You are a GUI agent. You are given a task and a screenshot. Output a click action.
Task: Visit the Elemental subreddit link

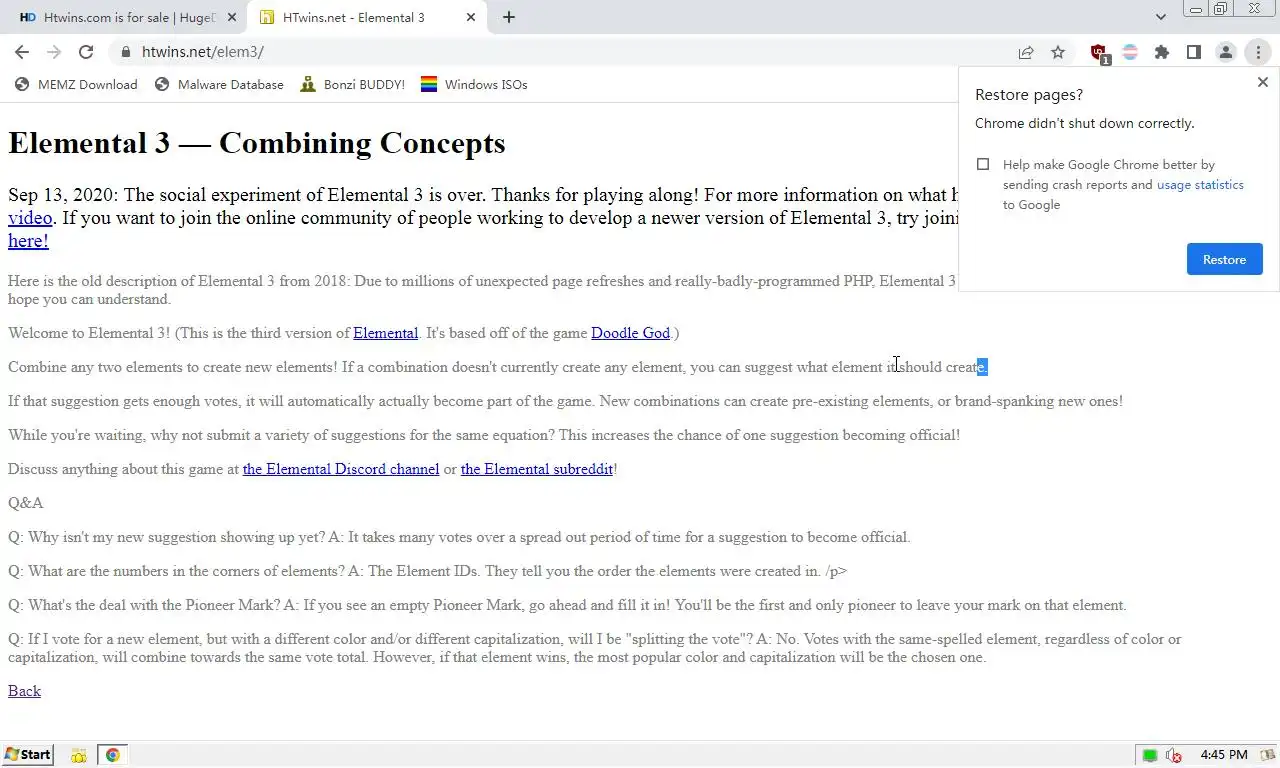pos(537,469)
